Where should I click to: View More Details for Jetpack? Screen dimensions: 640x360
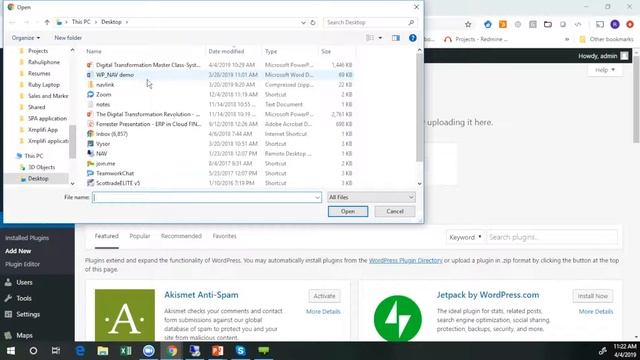[x=596, y=311]
